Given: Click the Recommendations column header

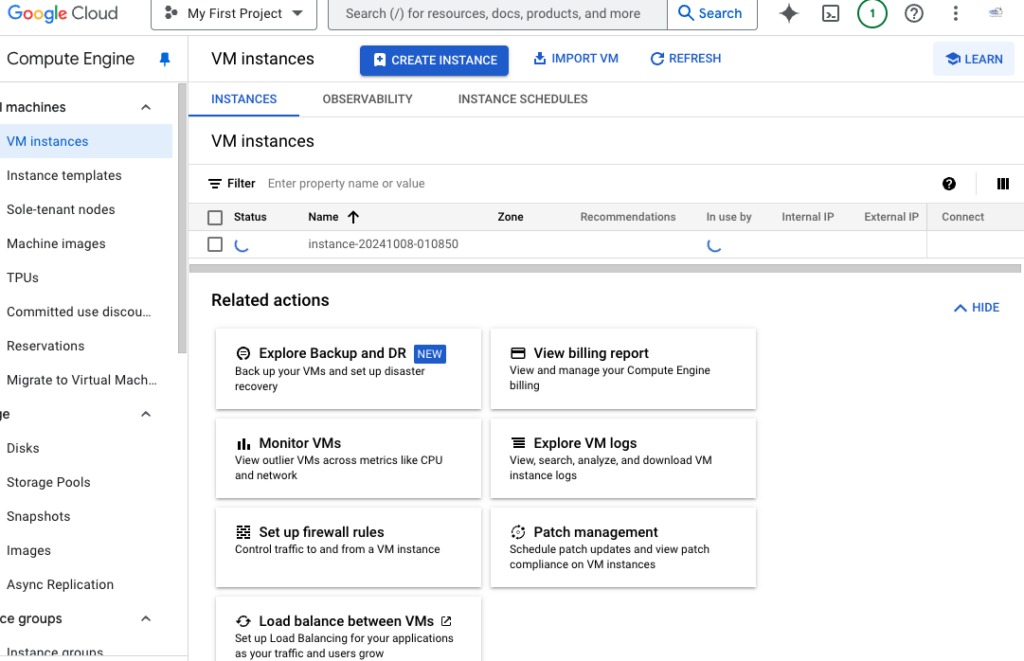Looking at the screenshot, I should tap(628, 217).
